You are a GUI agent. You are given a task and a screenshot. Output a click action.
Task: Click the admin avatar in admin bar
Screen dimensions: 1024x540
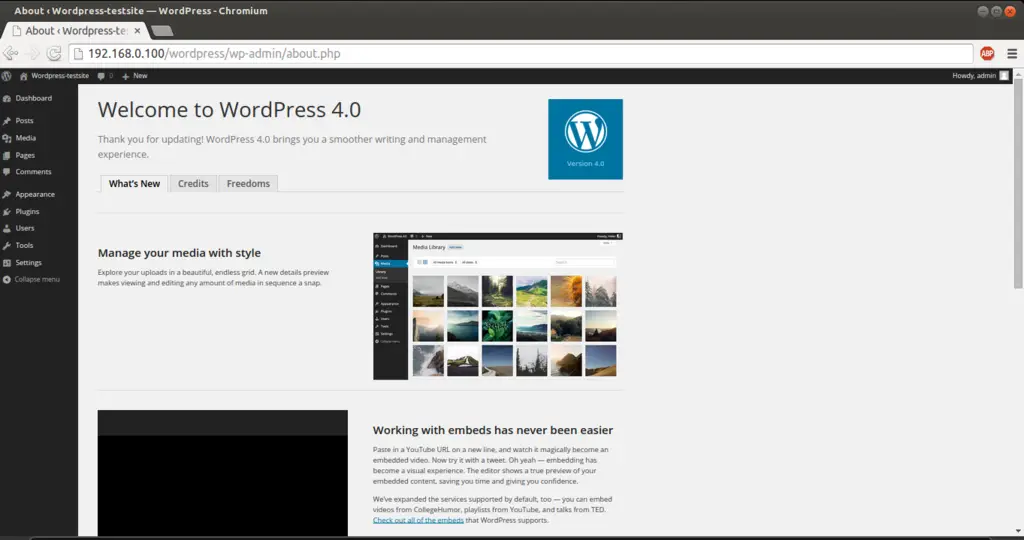point(1004,76)
